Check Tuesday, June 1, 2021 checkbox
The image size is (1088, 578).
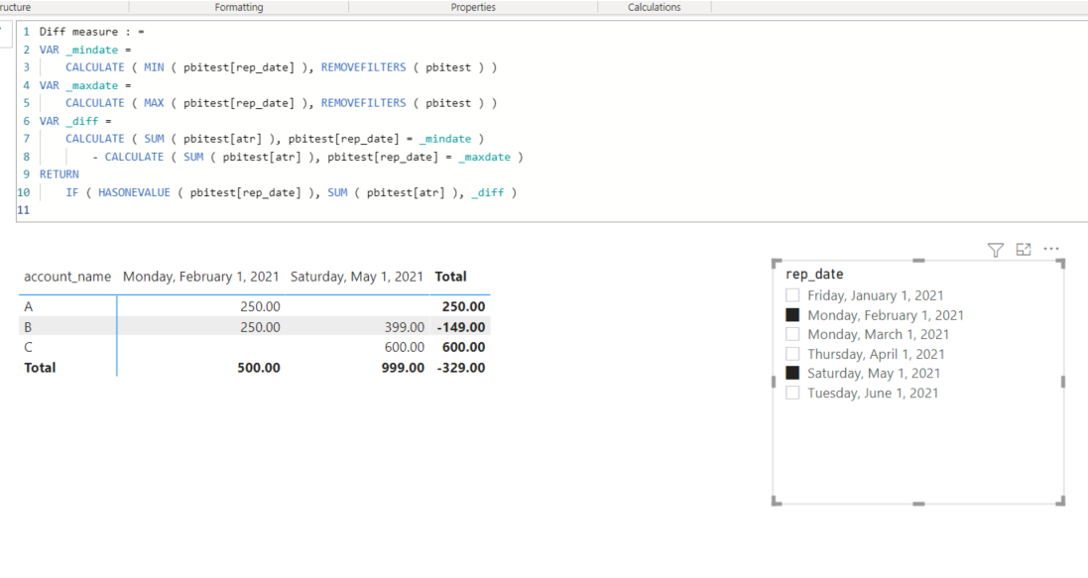tap(792, 393)
